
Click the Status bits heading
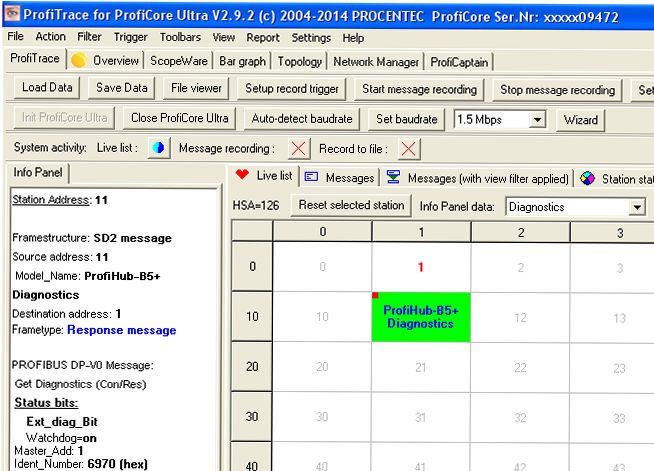(x=46, y=403)
